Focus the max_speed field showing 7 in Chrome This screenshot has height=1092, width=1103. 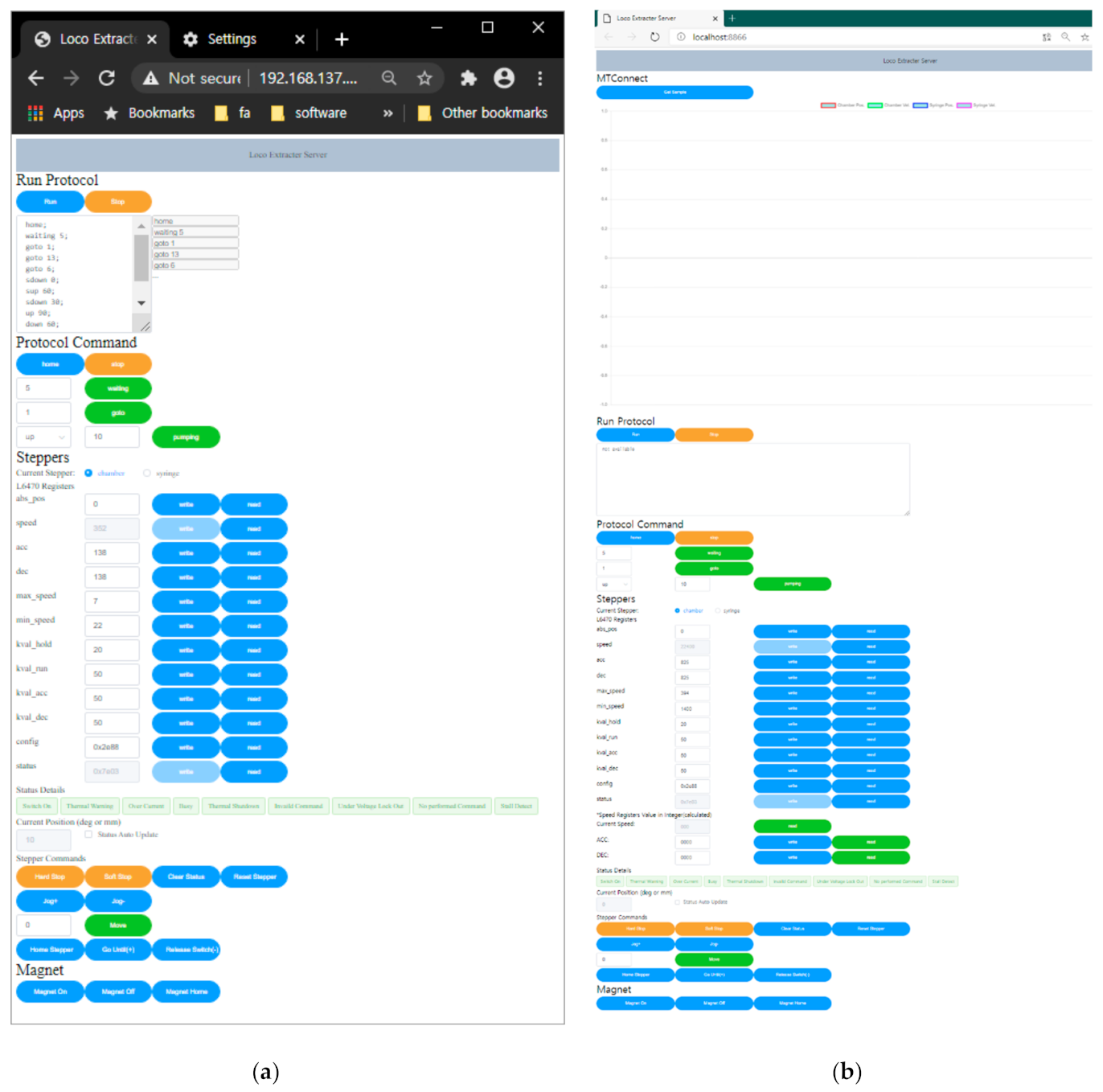[x=112, y=601]
